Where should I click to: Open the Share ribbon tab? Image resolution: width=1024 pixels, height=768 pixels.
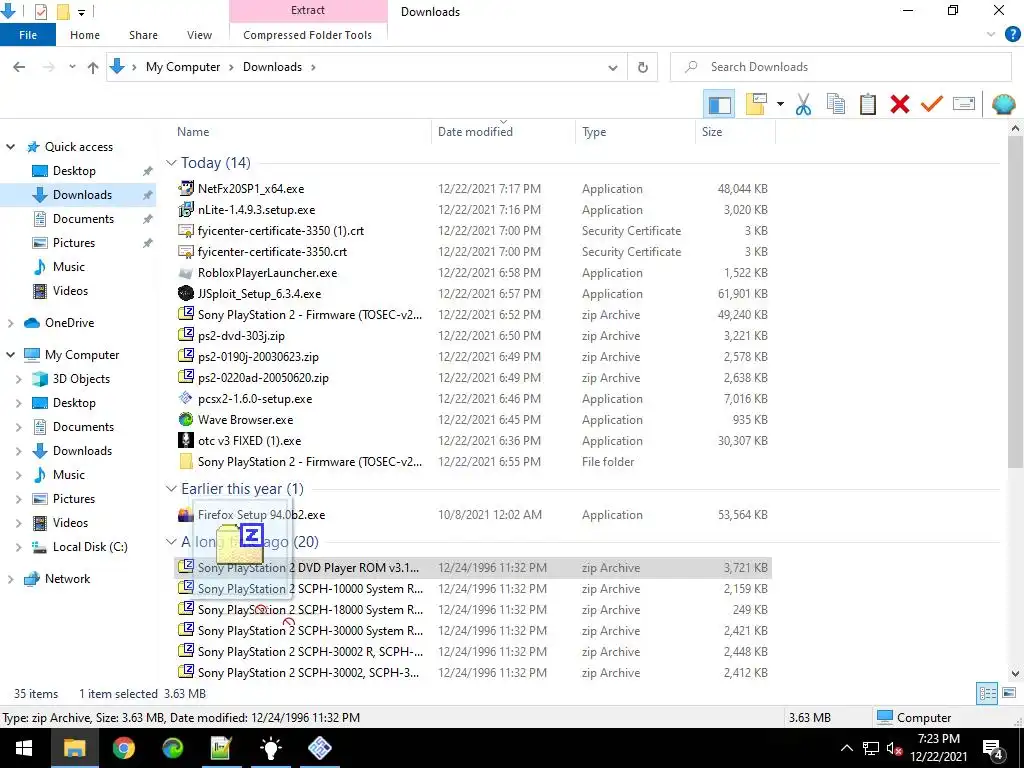pos(143,35)
